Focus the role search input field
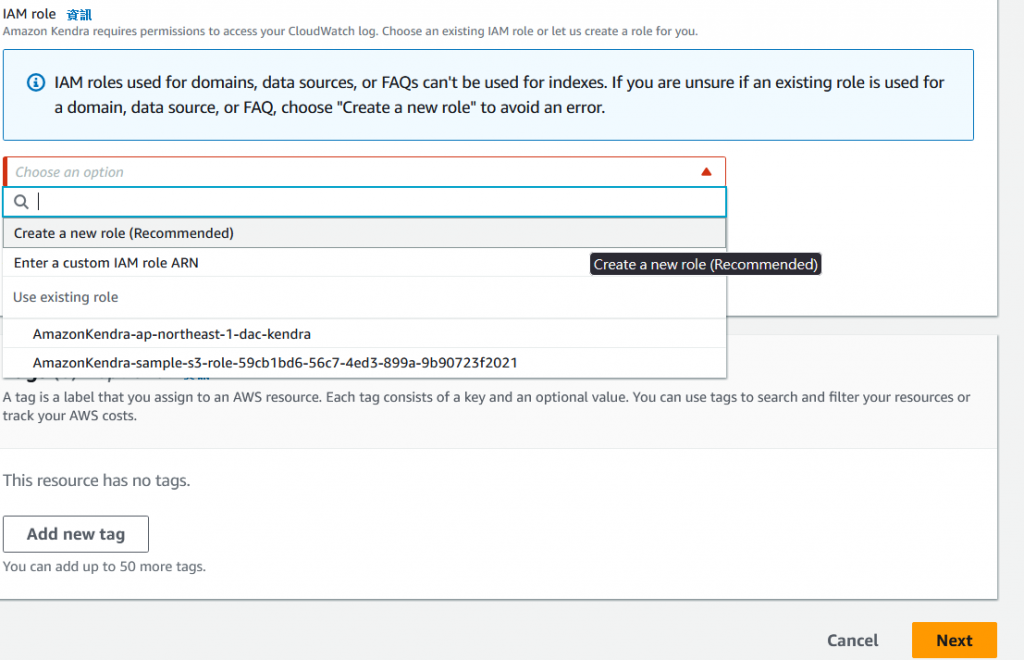Image resolution: width=1024 pixels, height=660 pixels. [x=364, y=202]
